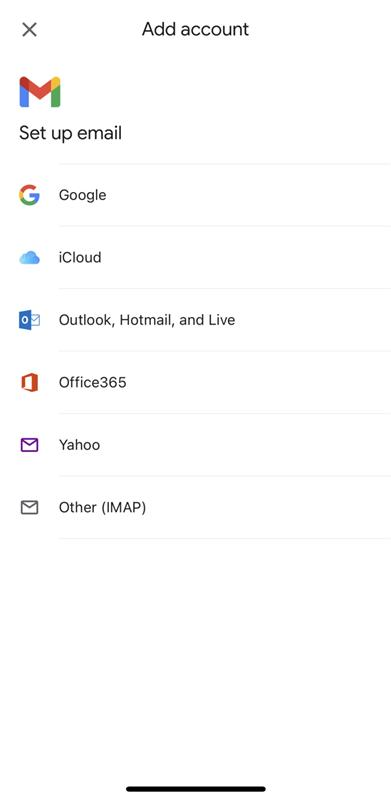Open Other (IMAP) setup

pos(196,507)
